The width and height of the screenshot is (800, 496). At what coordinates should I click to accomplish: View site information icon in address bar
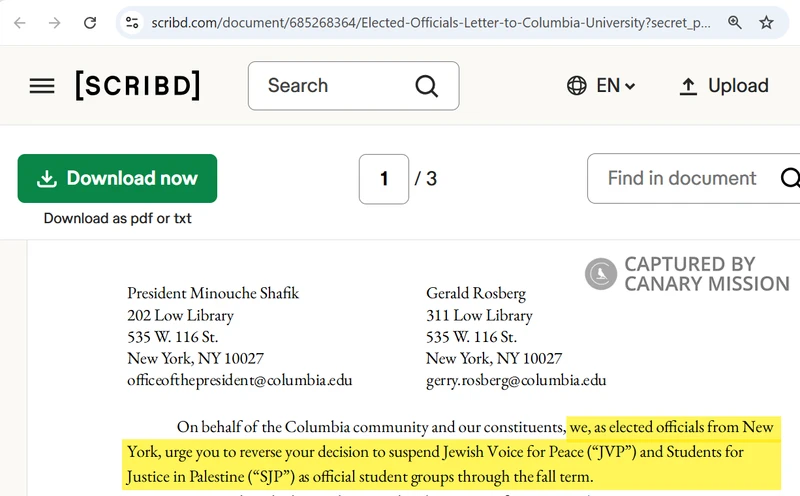coord(131,22)
